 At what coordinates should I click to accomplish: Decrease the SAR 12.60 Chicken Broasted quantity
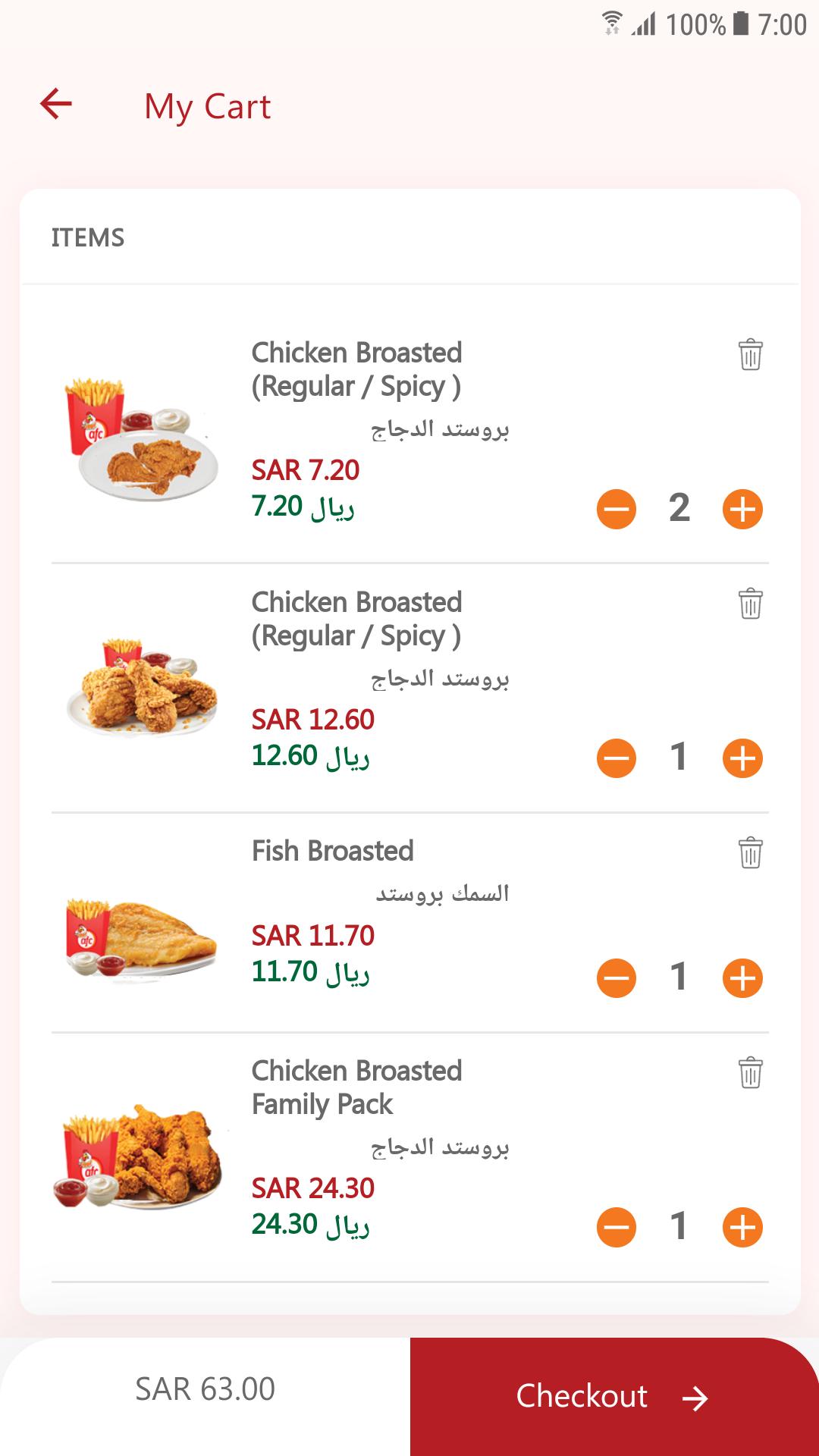617,758
